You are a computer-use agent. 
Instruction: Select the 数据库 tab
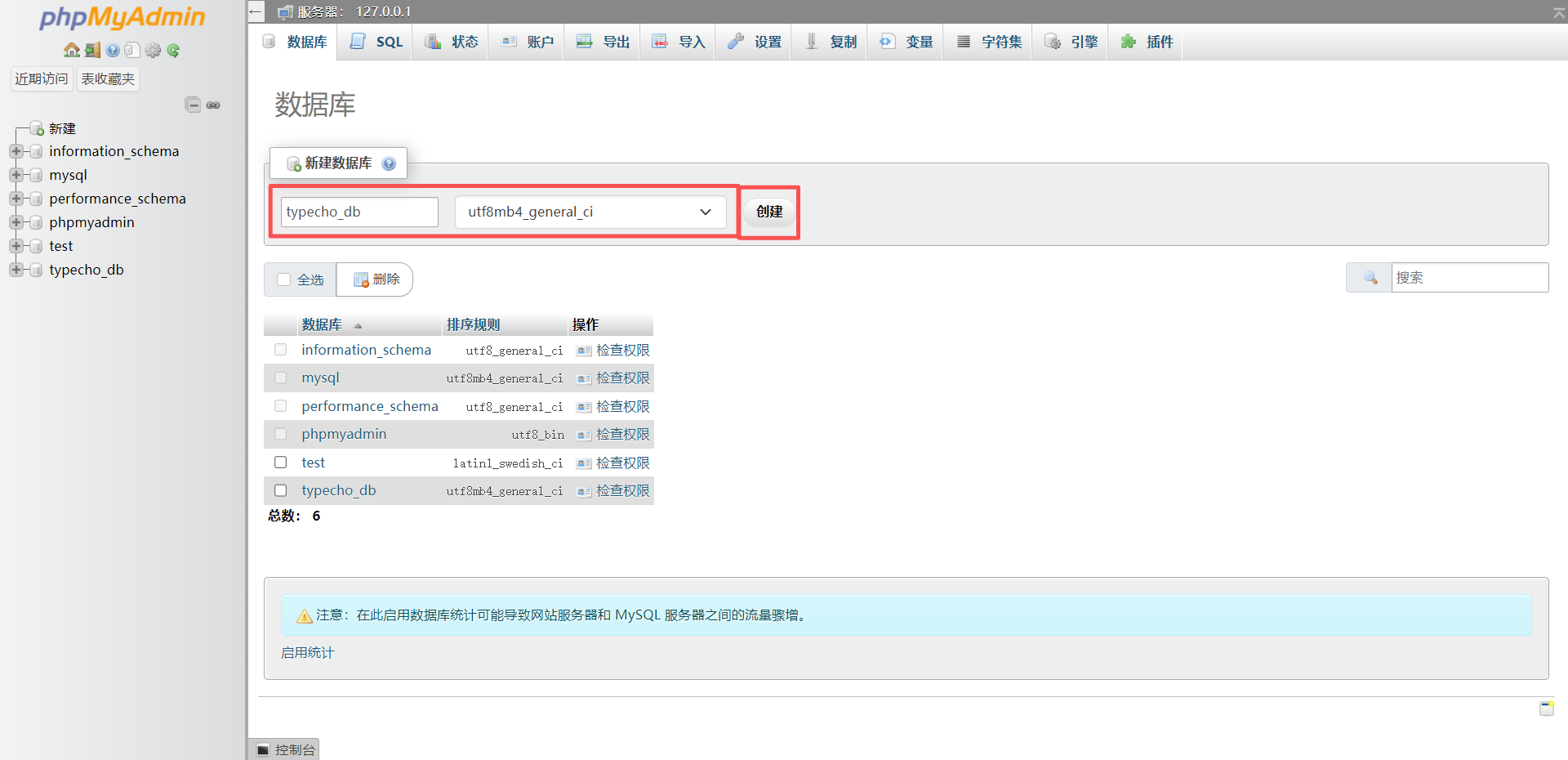point(294,42)
